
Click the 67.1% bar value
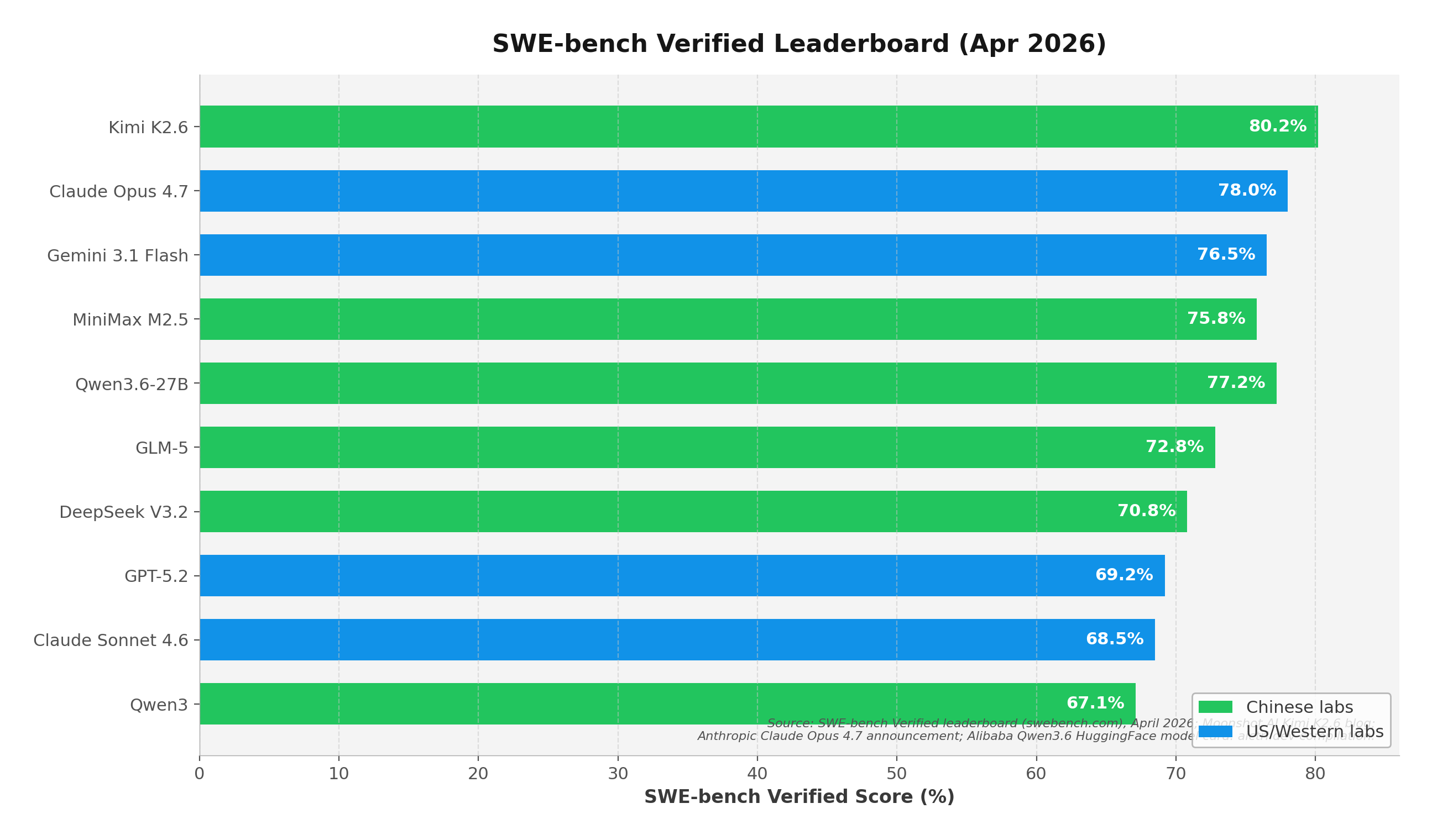1095,704
